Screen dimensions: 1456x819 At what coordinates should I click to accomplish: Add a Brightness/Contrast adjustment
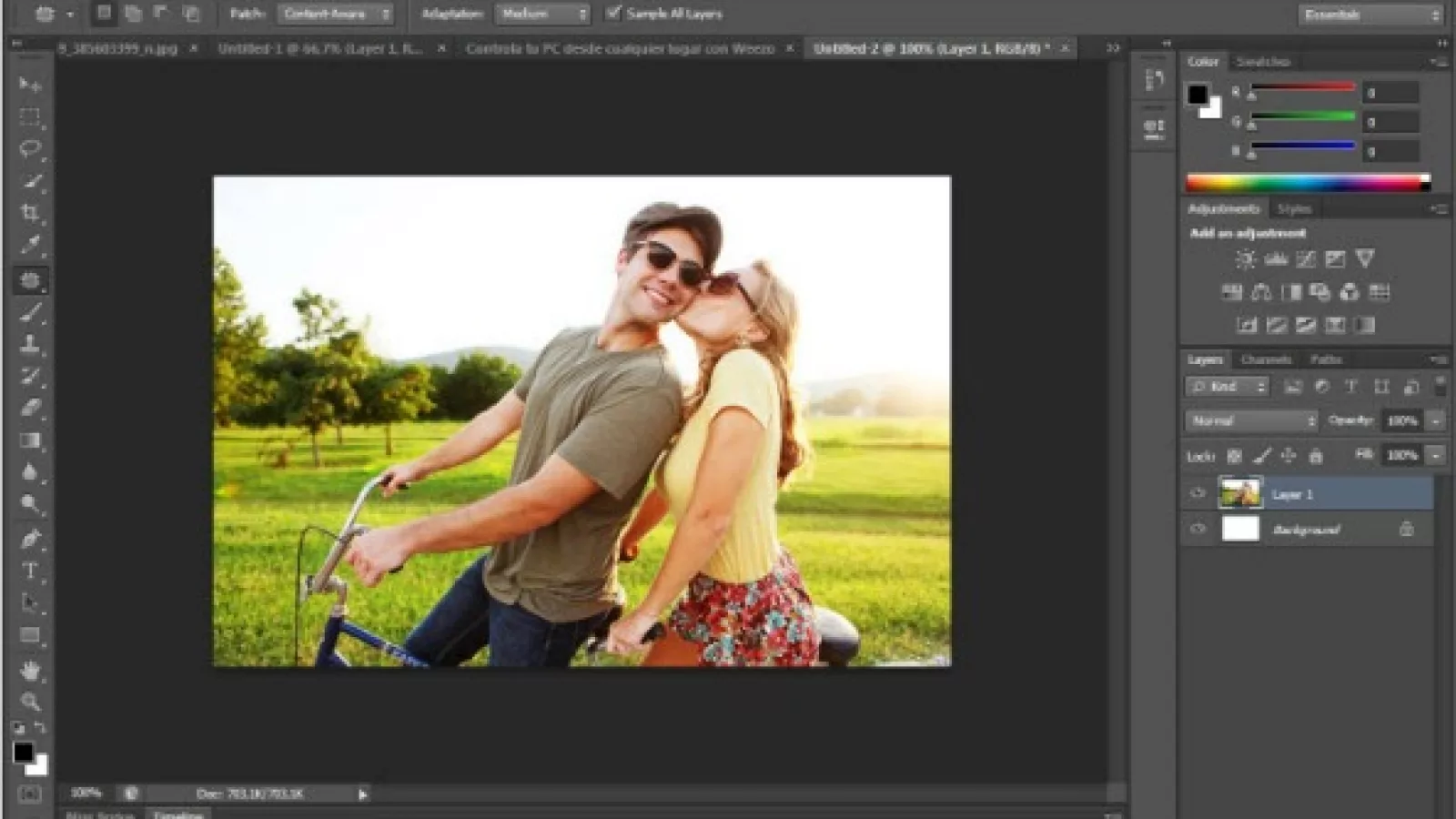tap(1245, 259)
